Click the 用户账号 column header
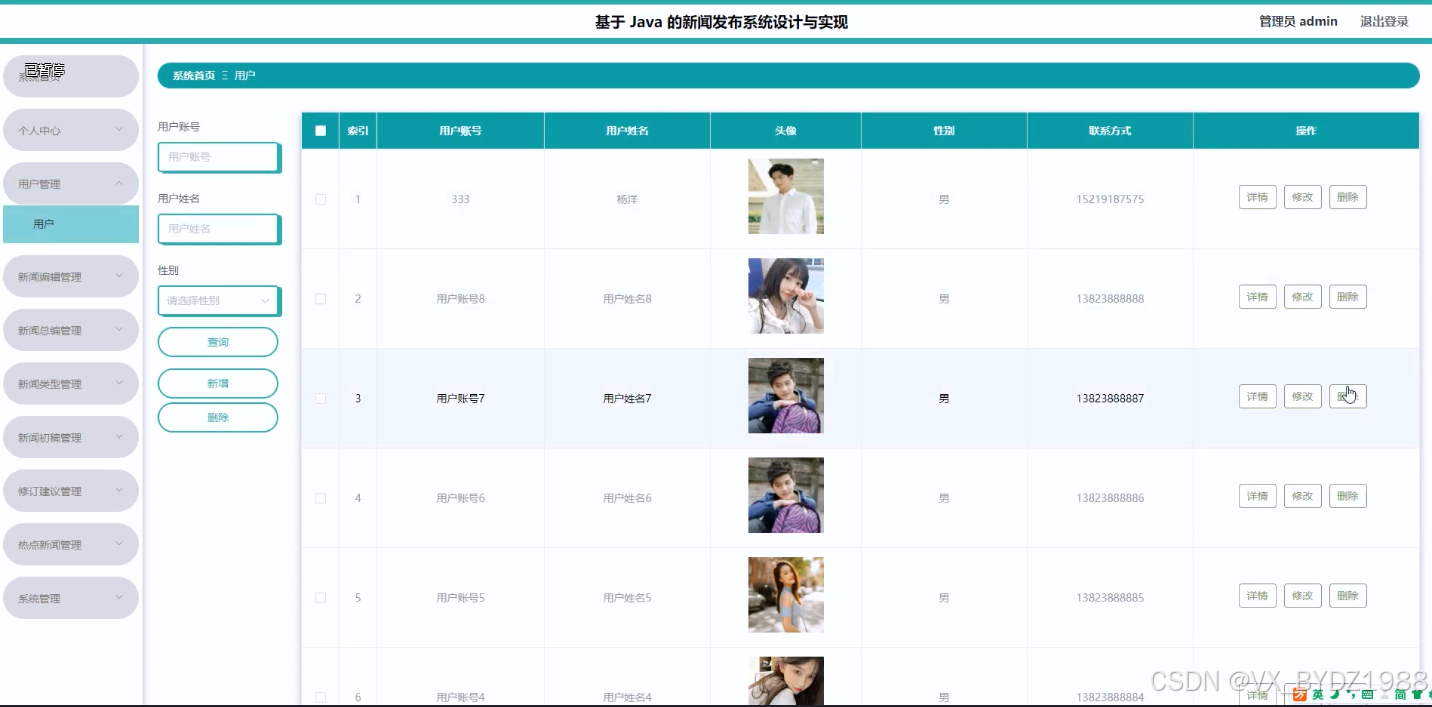Screen dimensions: 1432x707 [460, 131]
